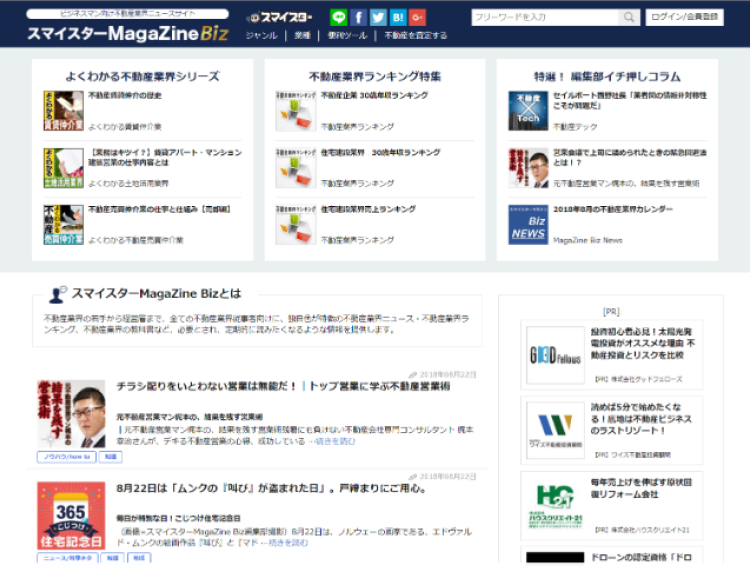Viewport: 750px width, 568px height.
Task: Click 続きを読む under the ムンク article
Action: (288, 543)
